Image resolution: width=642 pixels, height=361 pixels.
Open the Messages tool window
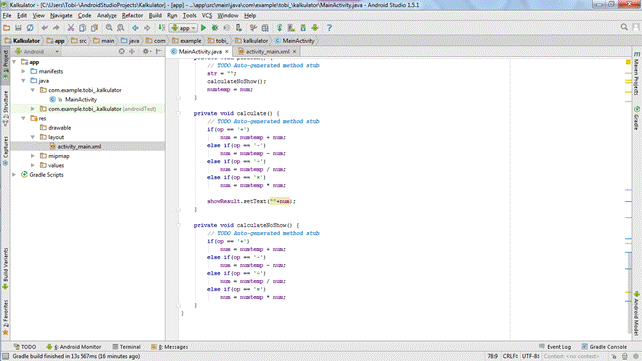click(170, 347)
